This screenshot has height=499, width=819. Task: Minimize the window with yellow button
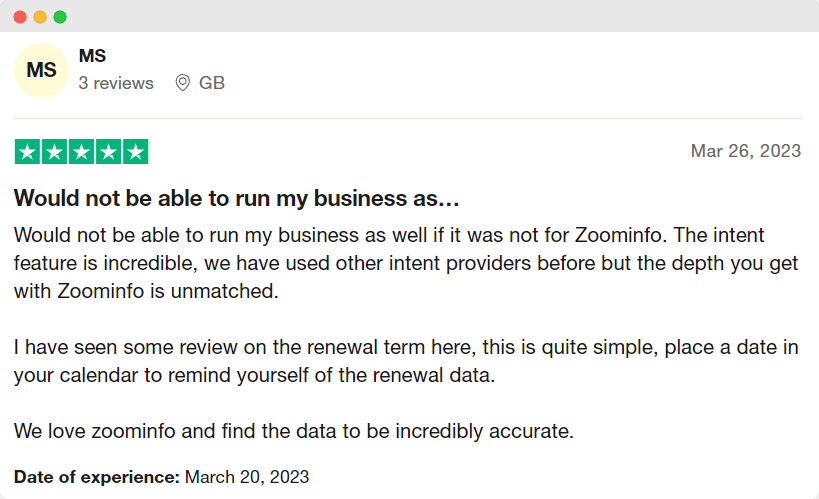(x=40, y=17)
